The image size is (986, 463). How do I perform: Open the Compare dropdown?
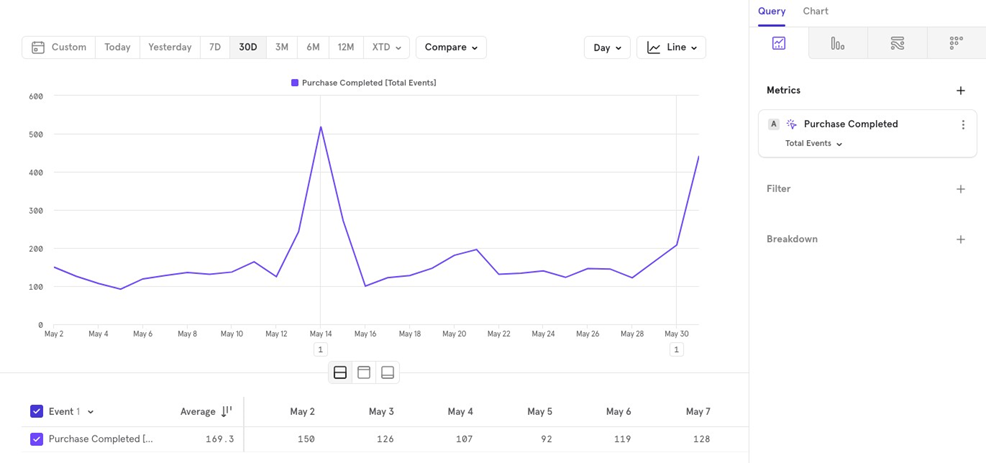click(x=451, y=47)
